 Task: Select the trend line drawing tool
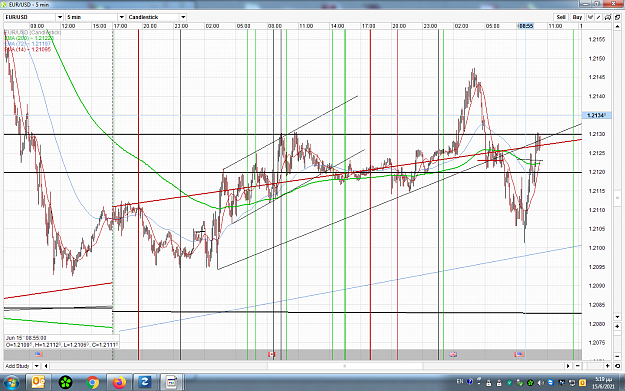click(599, 17)
